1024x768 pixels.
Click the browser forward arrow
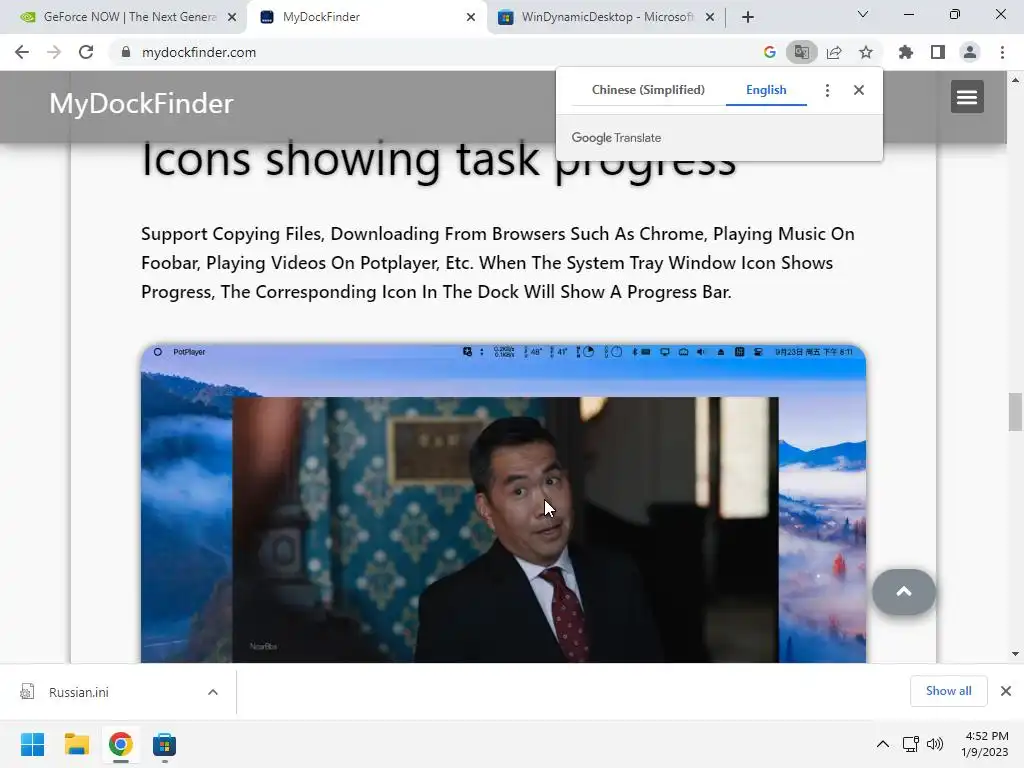click(x=54, y=52)
